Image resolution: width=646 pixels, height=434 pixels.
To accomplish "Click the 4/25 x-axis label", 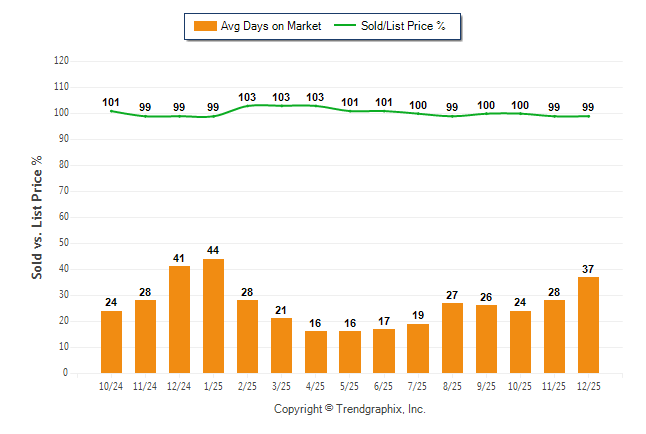I will coord(315,387).
